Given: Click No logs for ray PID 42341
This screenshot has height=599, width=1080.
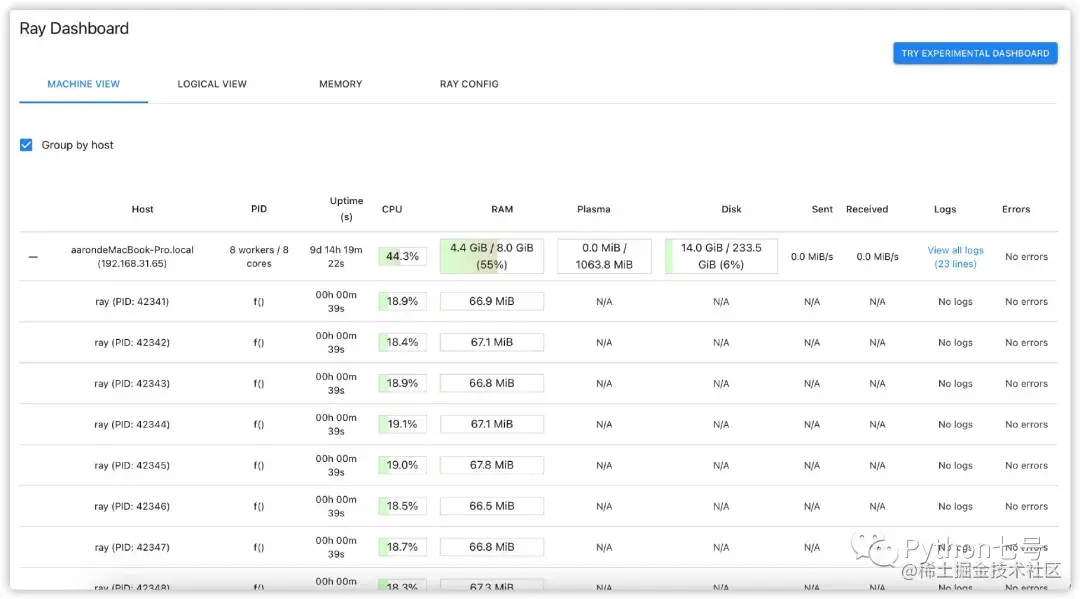Looking at the screenshot, I should tap(955, 302).
